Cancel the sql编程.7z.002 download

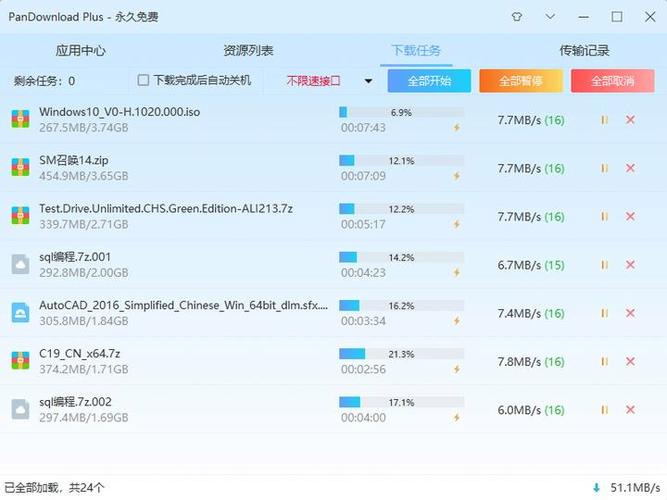point(630,410)
